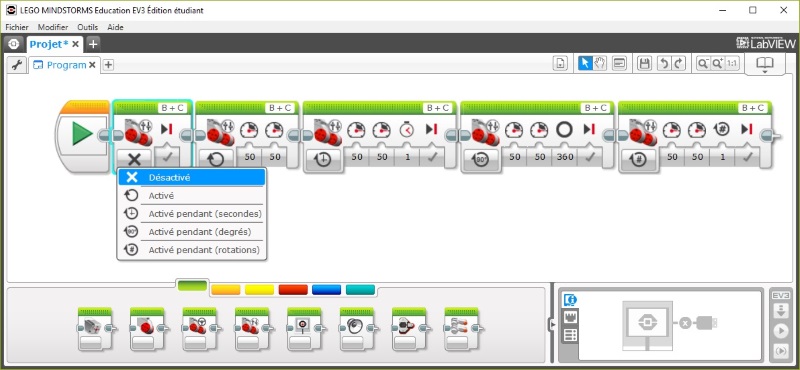Close the Projet* project tab
Screen dimensions: 800x370
coord(75,44)
